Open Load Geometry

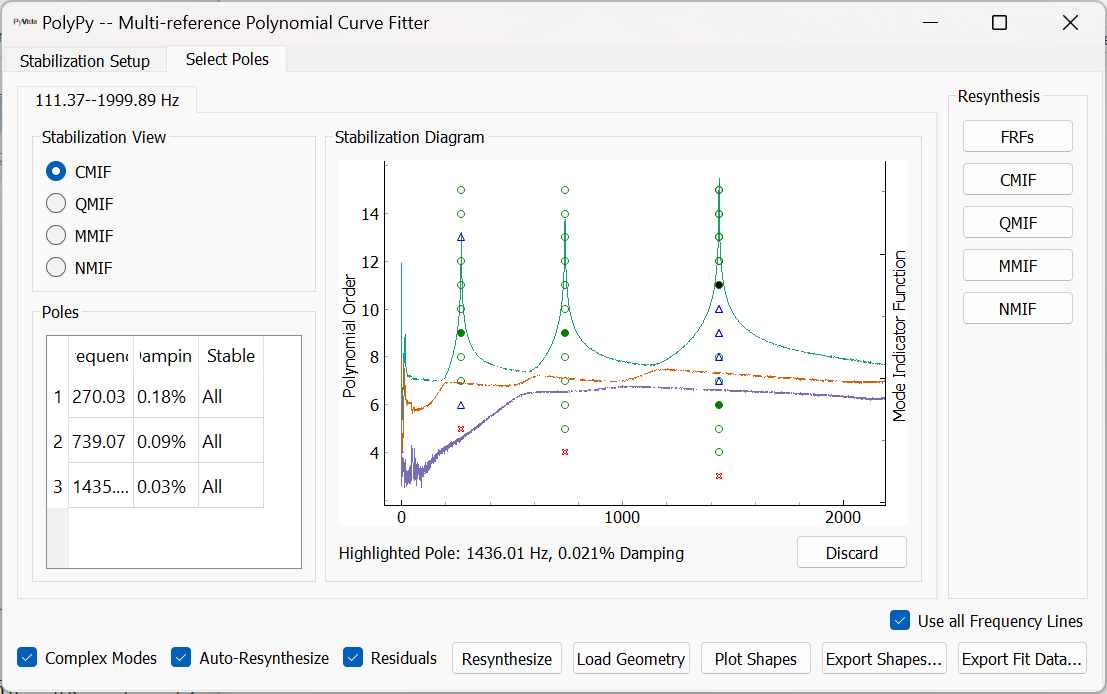[x=631, y=658]
